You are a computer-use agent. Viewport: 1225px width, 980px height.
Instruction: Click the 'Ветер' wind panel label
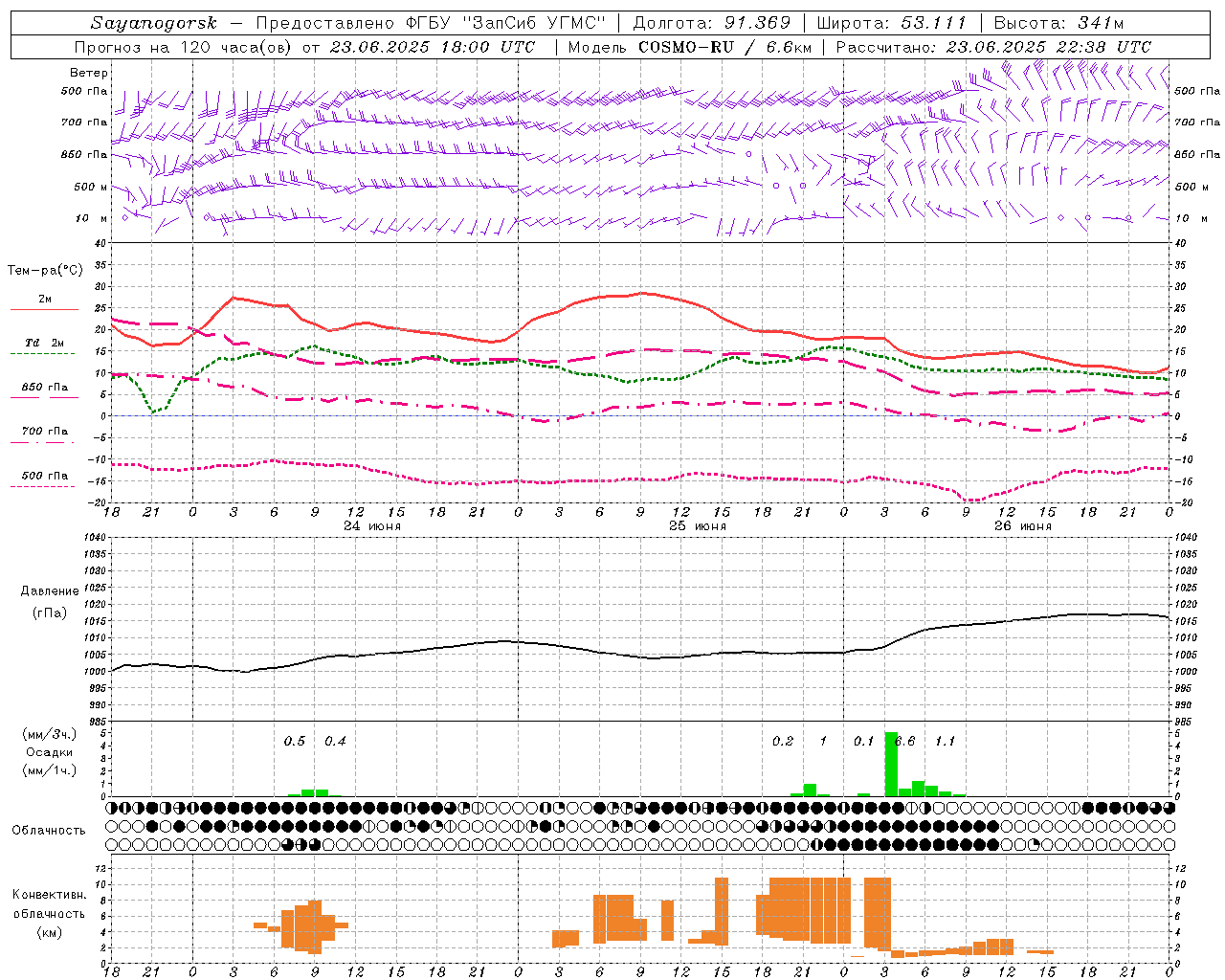tap(89, 73)
